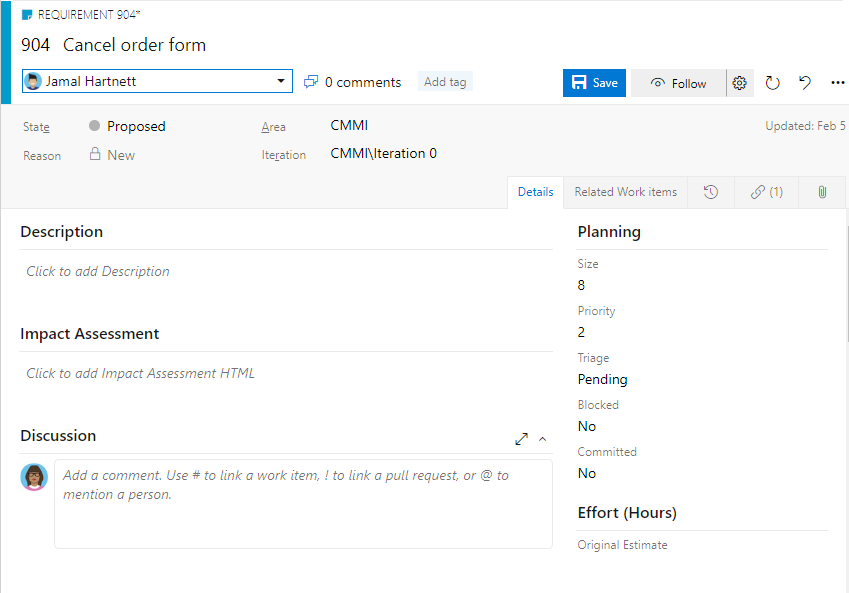Viewport: 849px width, 593px height.
Task: Collapse the Discussion section chevron
Action: click(x=542, y=439)
